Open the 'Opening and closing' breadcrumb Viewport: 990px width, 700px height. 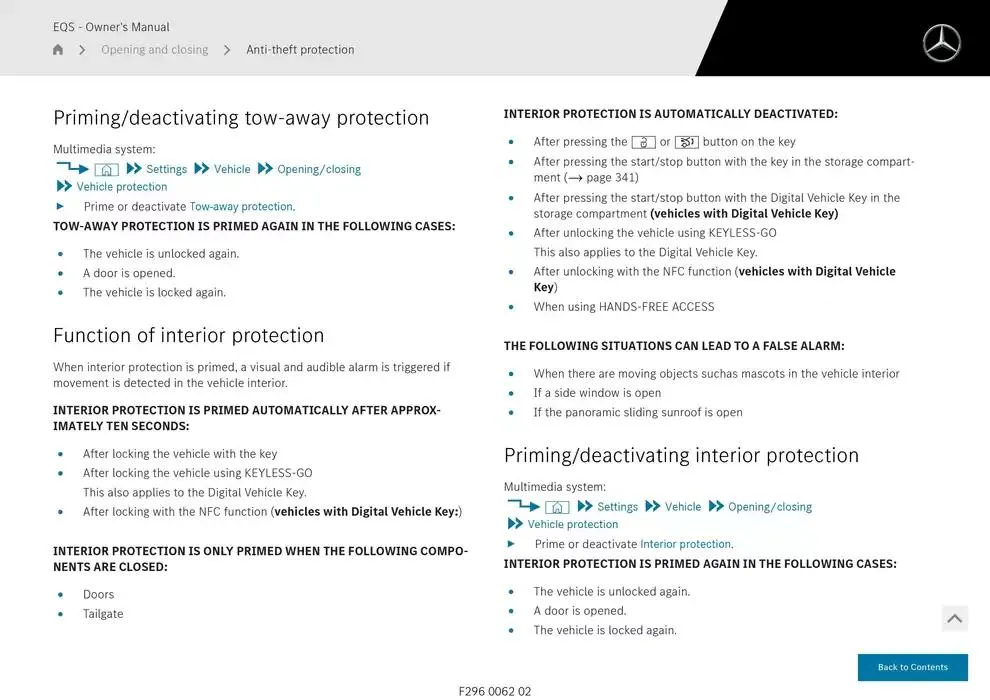(154, 50)
